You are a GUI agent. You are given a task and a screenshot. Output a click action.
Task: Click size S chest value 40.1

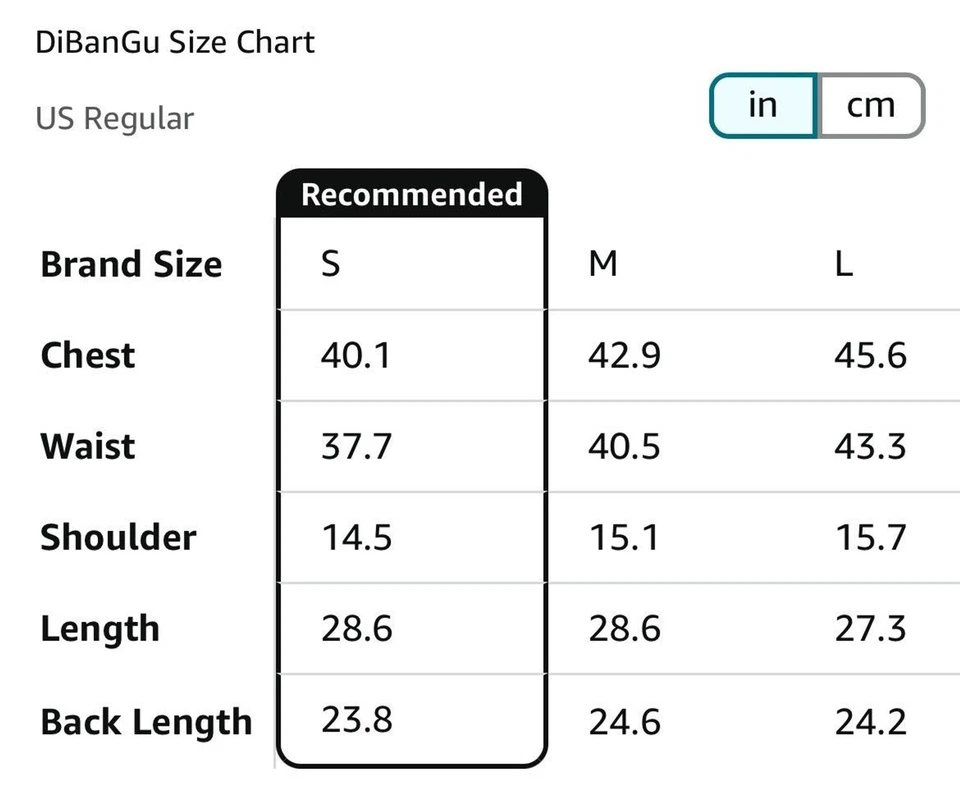(x=356, y=355)
